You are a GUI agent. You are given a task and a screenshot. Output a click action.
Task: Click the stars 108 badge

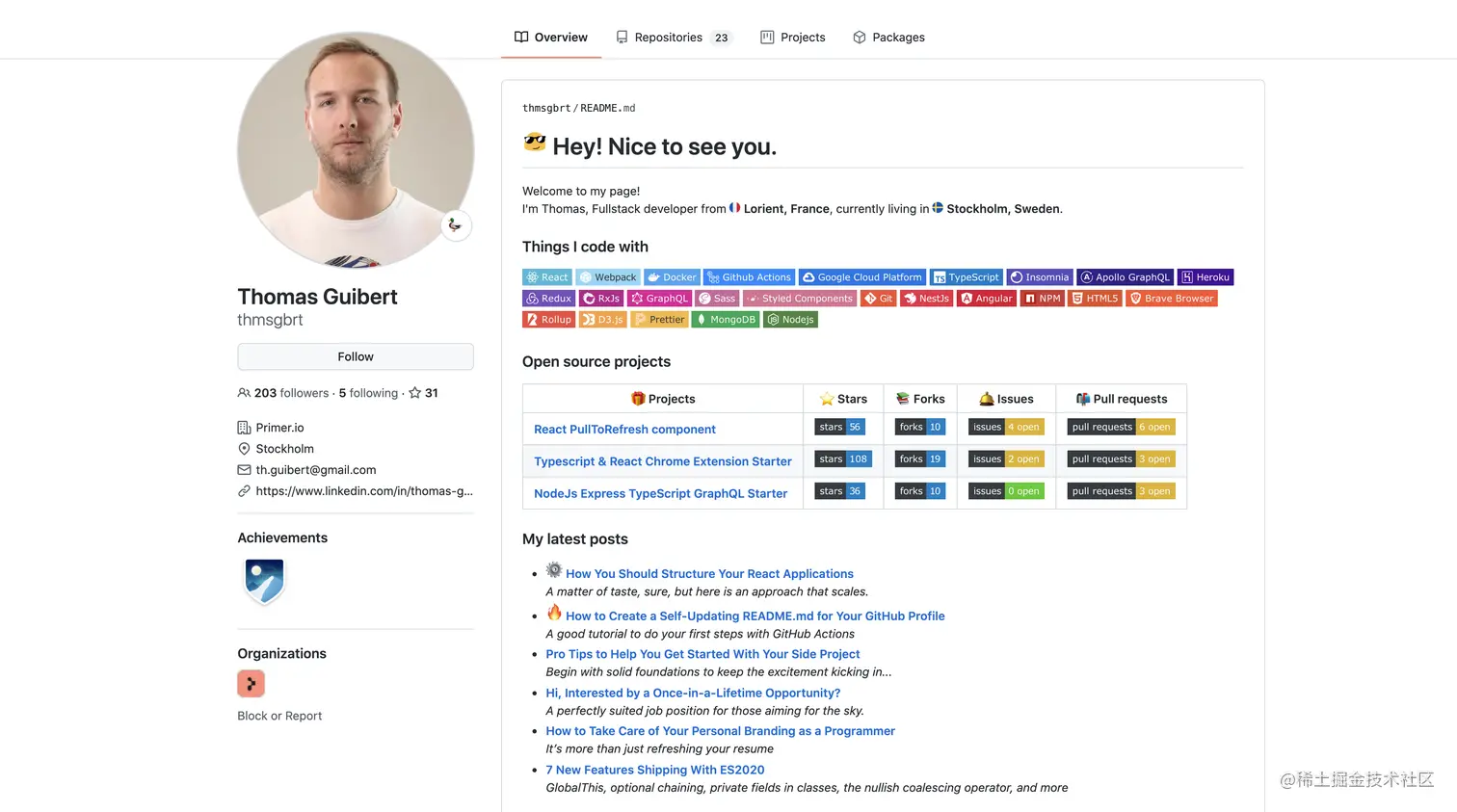point(843,459)
